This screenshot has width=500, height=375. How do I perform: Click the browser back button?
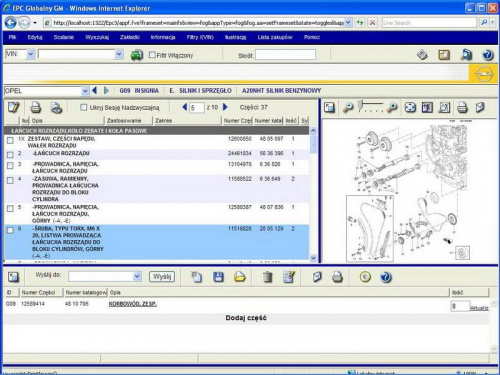click(x=11, y=23)
